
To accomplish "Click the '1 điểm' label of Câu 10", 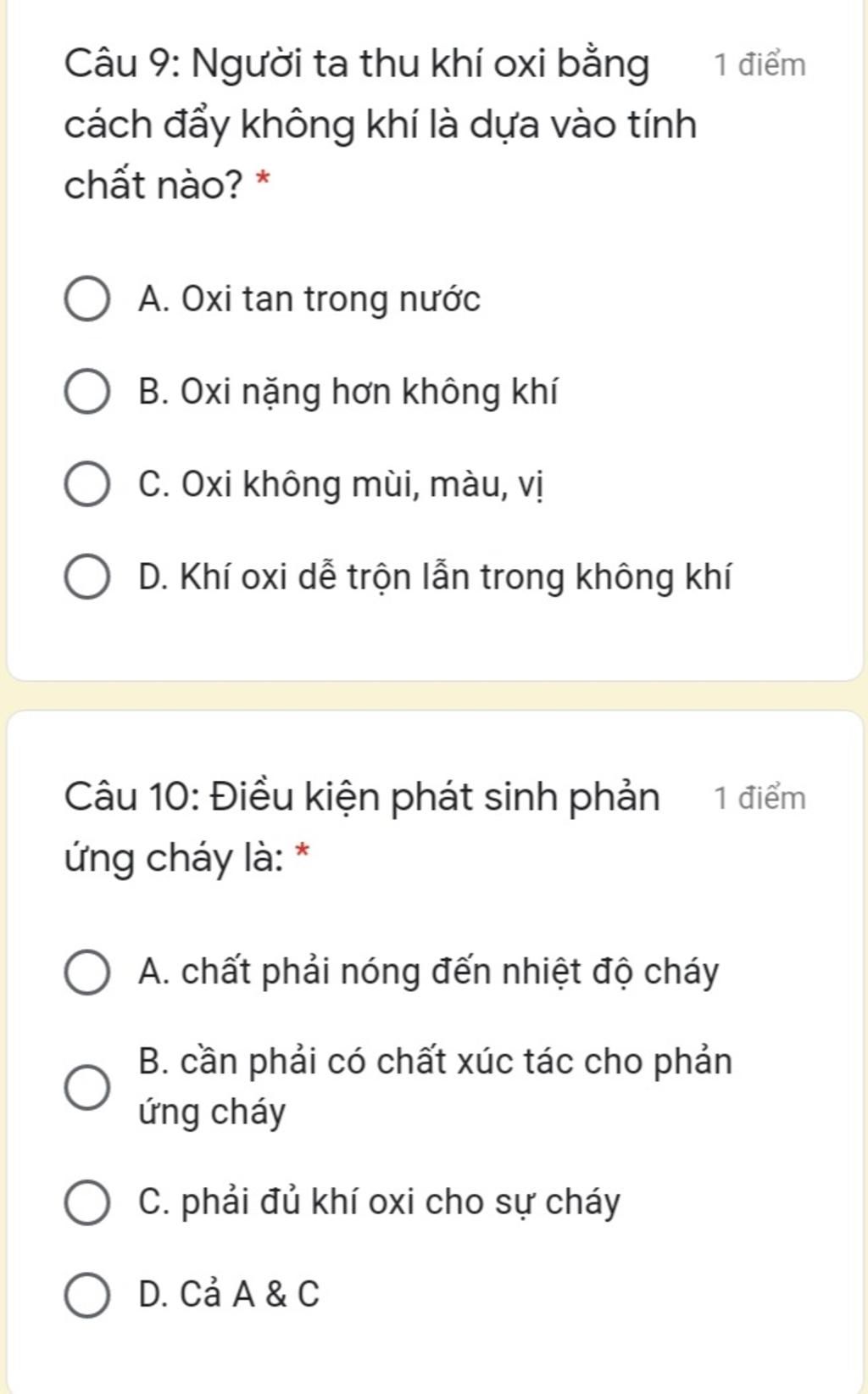I will point(759,798).
